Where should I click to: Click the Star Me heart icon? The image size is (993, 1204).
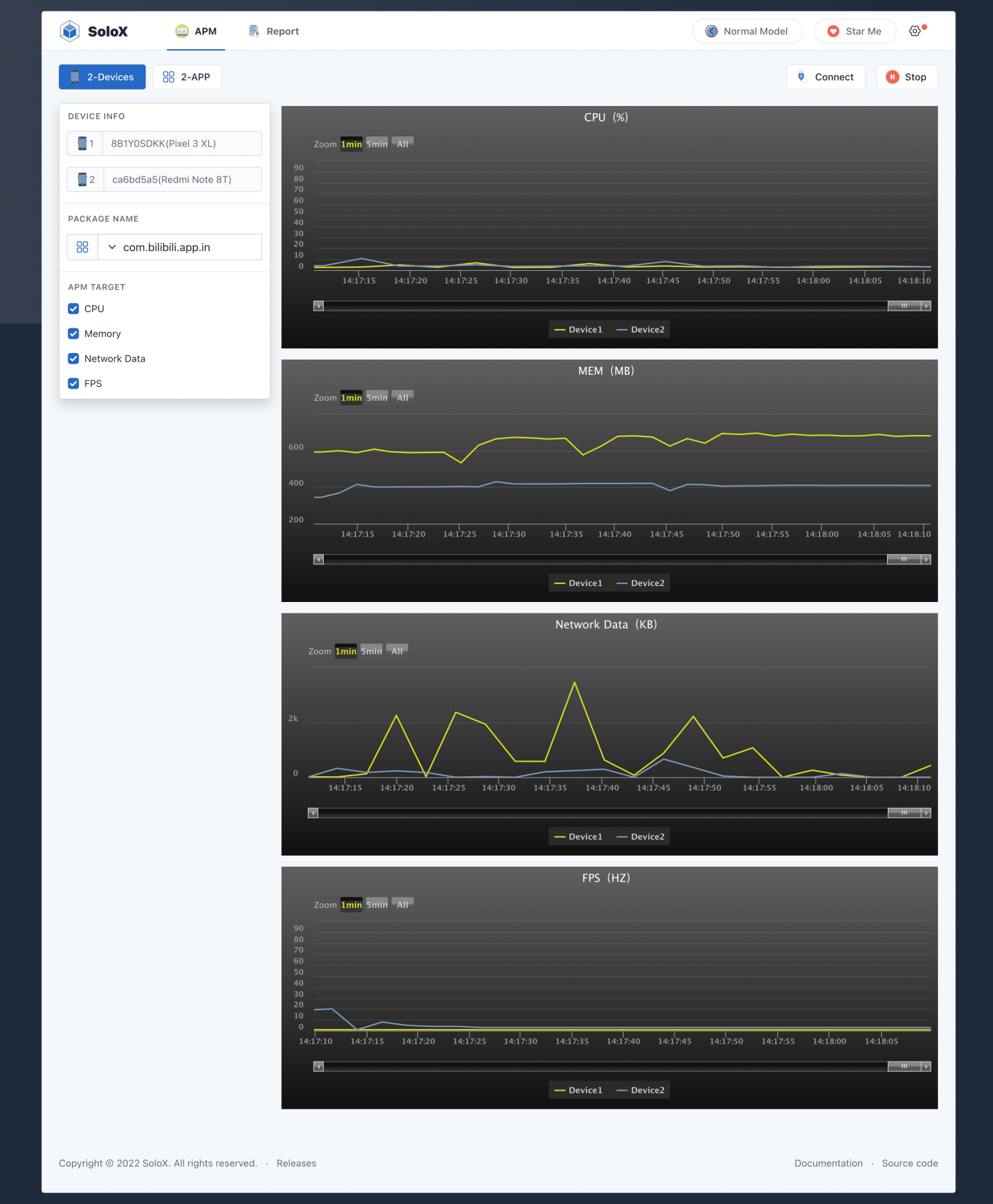pos(833,31)
